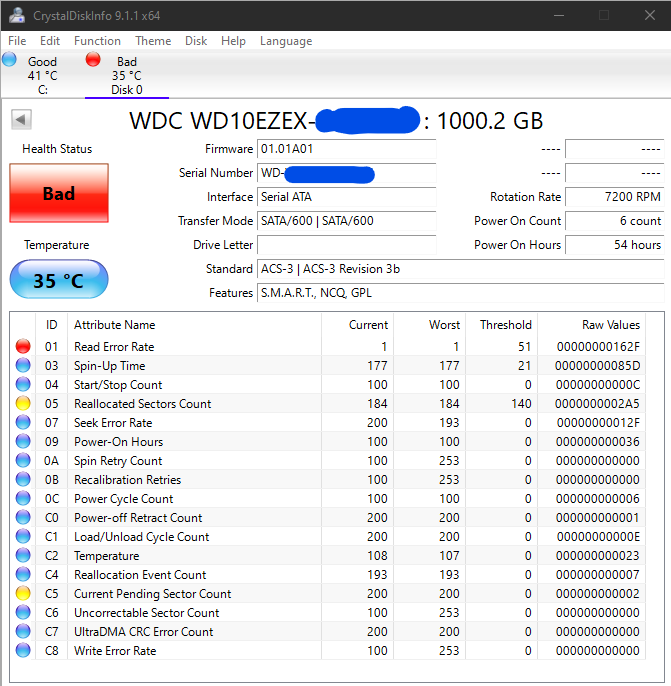The height and width of the screenshot is (686, 671).
Task: Click the red Bad health status button
Action: tap(59, 193)
